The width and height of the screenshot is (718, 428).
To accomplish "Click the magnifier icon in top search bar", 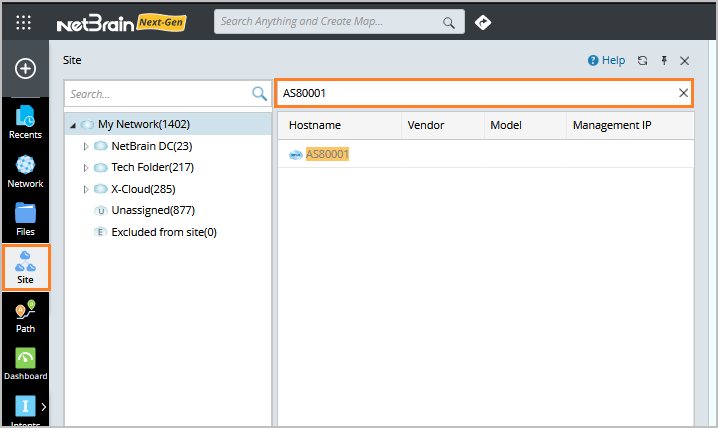I will [x=448, y=22].
